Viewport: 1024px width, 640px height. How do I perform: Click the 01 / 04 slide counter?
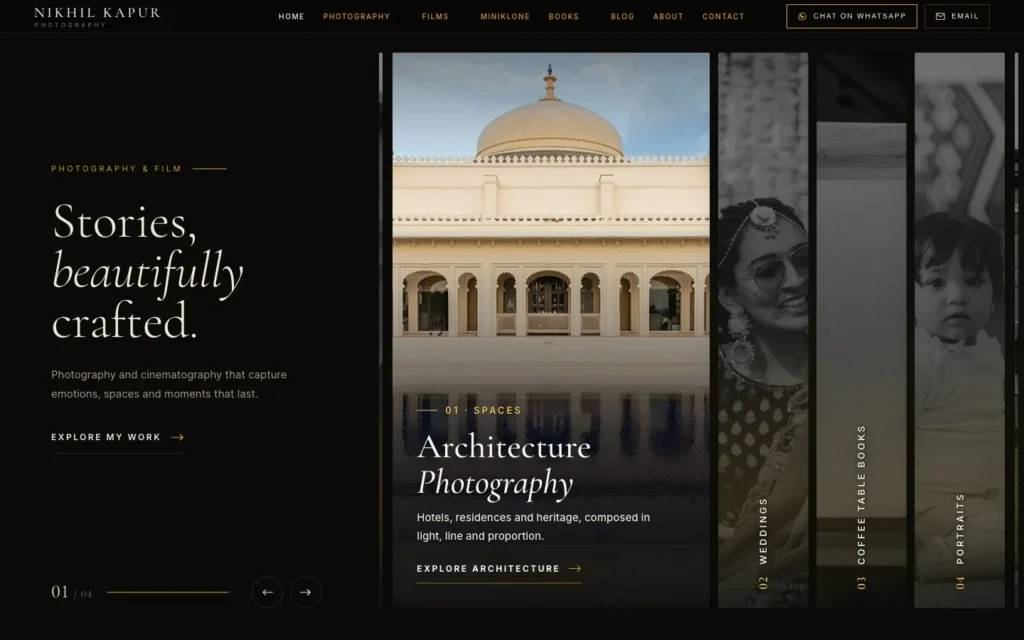(71, 592)
